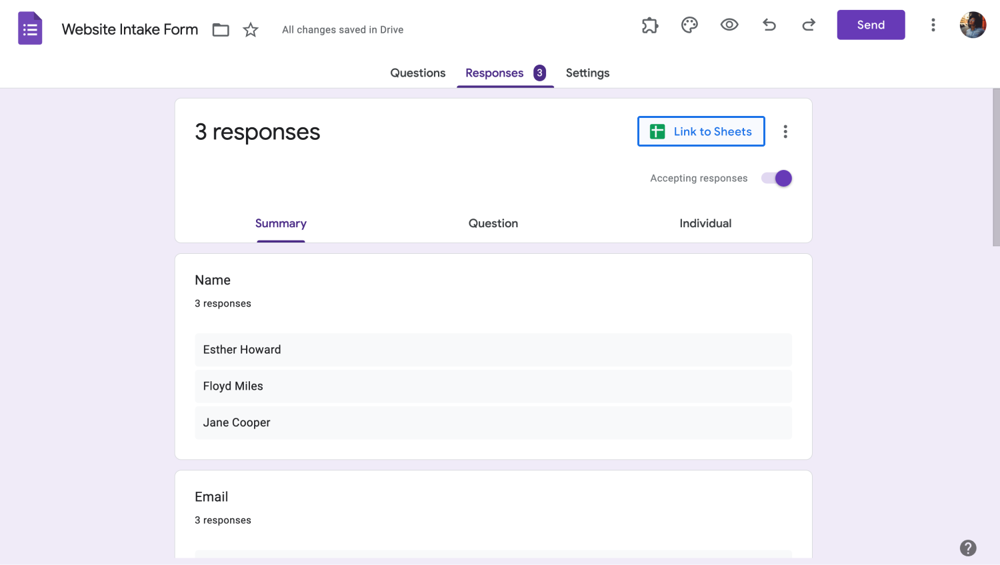The height and width of the screenshot is (565, 1000).
Task: Open the Individual responses tab
Action: pos(705,223)
